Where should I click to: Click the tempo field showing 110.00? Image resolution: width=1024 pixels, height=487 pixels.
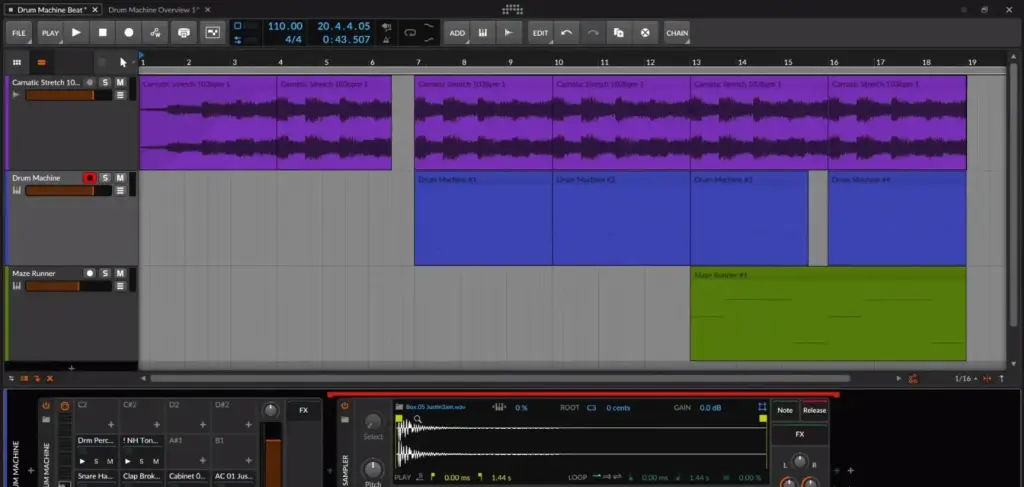click(x=285, y=26)
